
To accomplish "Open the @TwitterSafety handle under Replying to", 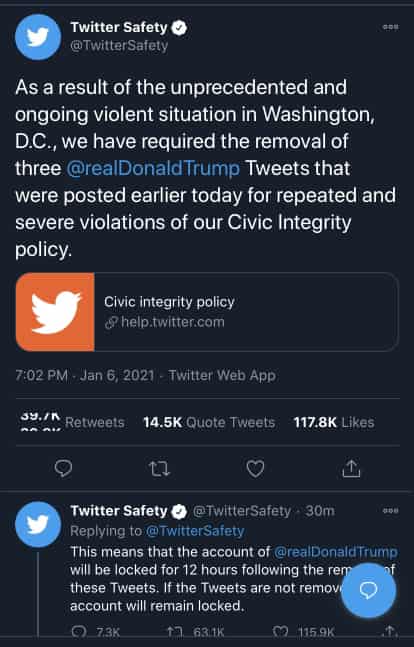I will click(195, 531).
